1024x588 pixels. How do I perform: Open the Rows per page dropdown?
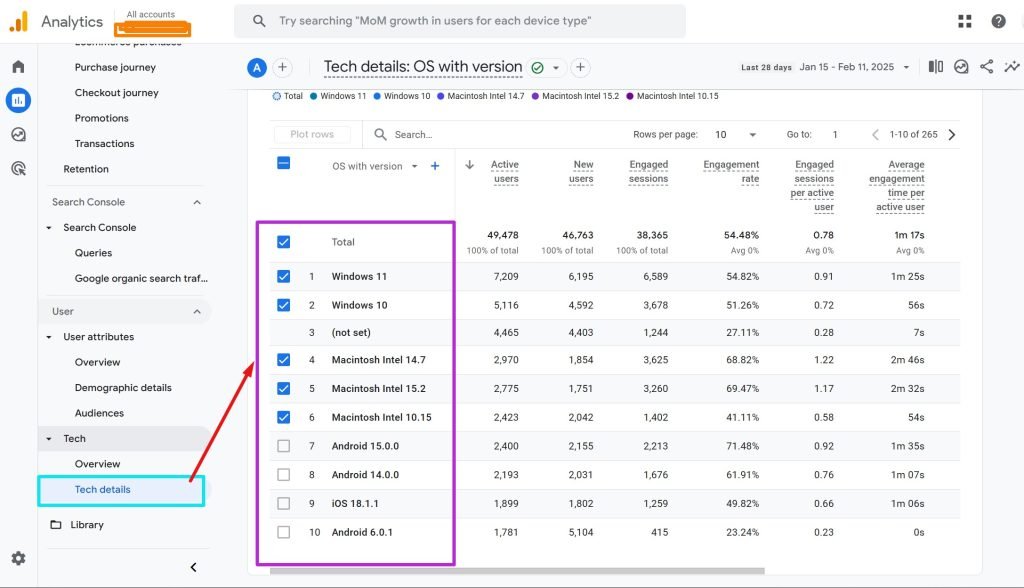coord(735,134)
